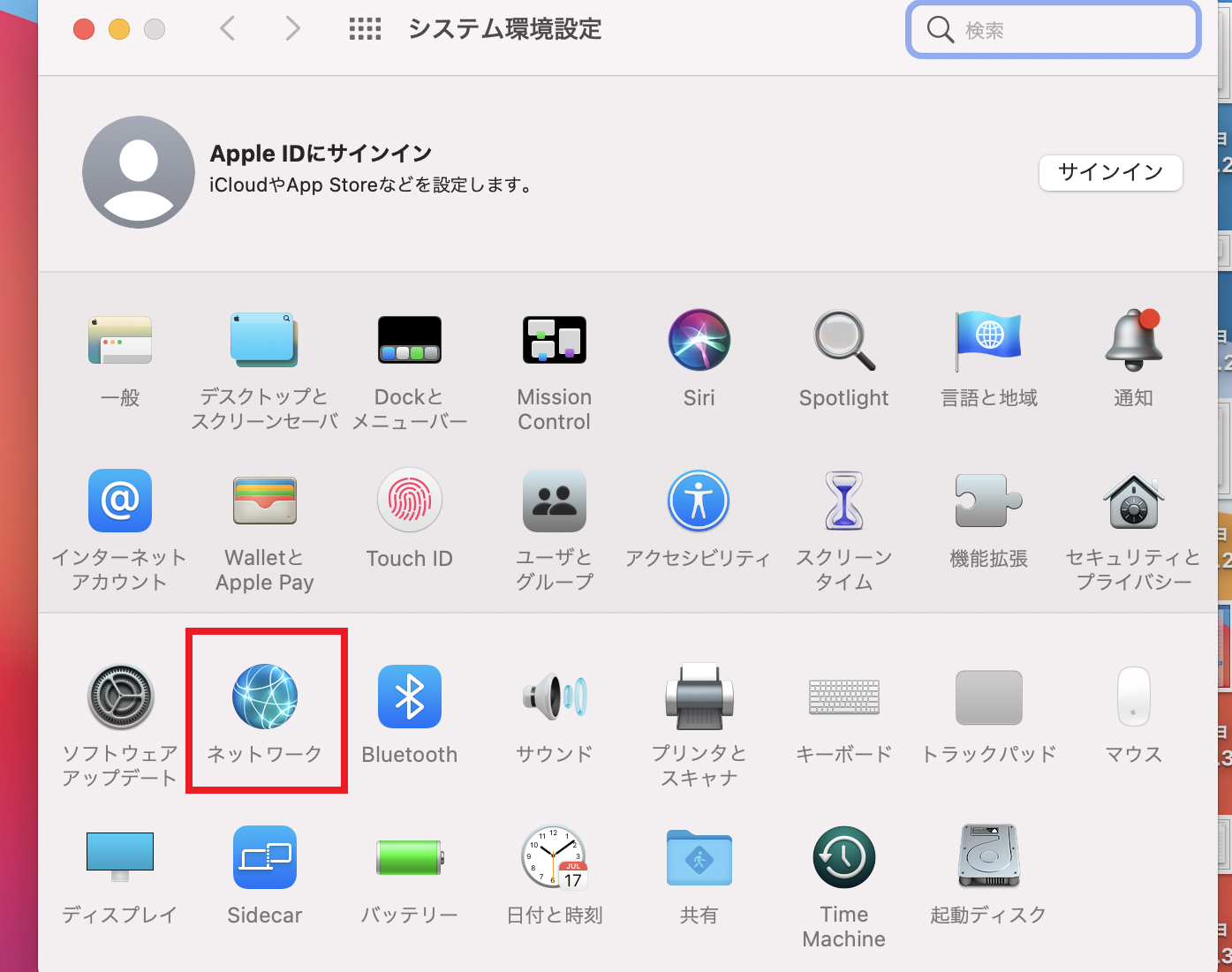Show all preferences with the grid button
The width and height of the screenshot is (1232, 972).
coord(365,29)
